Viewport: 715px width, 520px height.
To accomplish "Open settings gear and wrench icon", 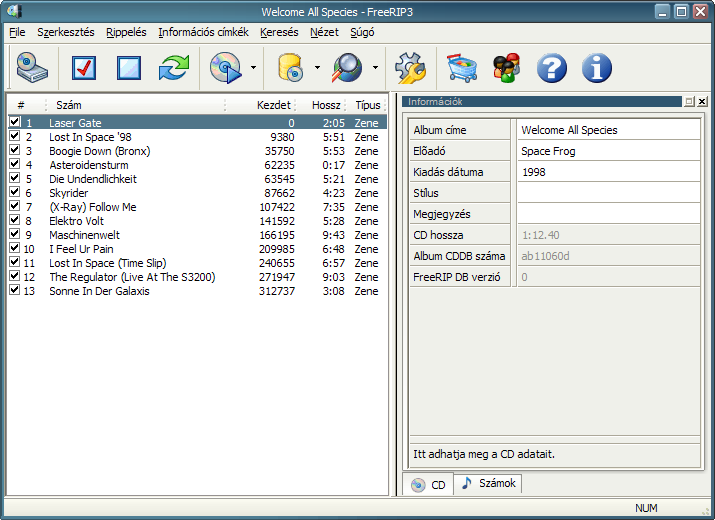I will (410, 68).
